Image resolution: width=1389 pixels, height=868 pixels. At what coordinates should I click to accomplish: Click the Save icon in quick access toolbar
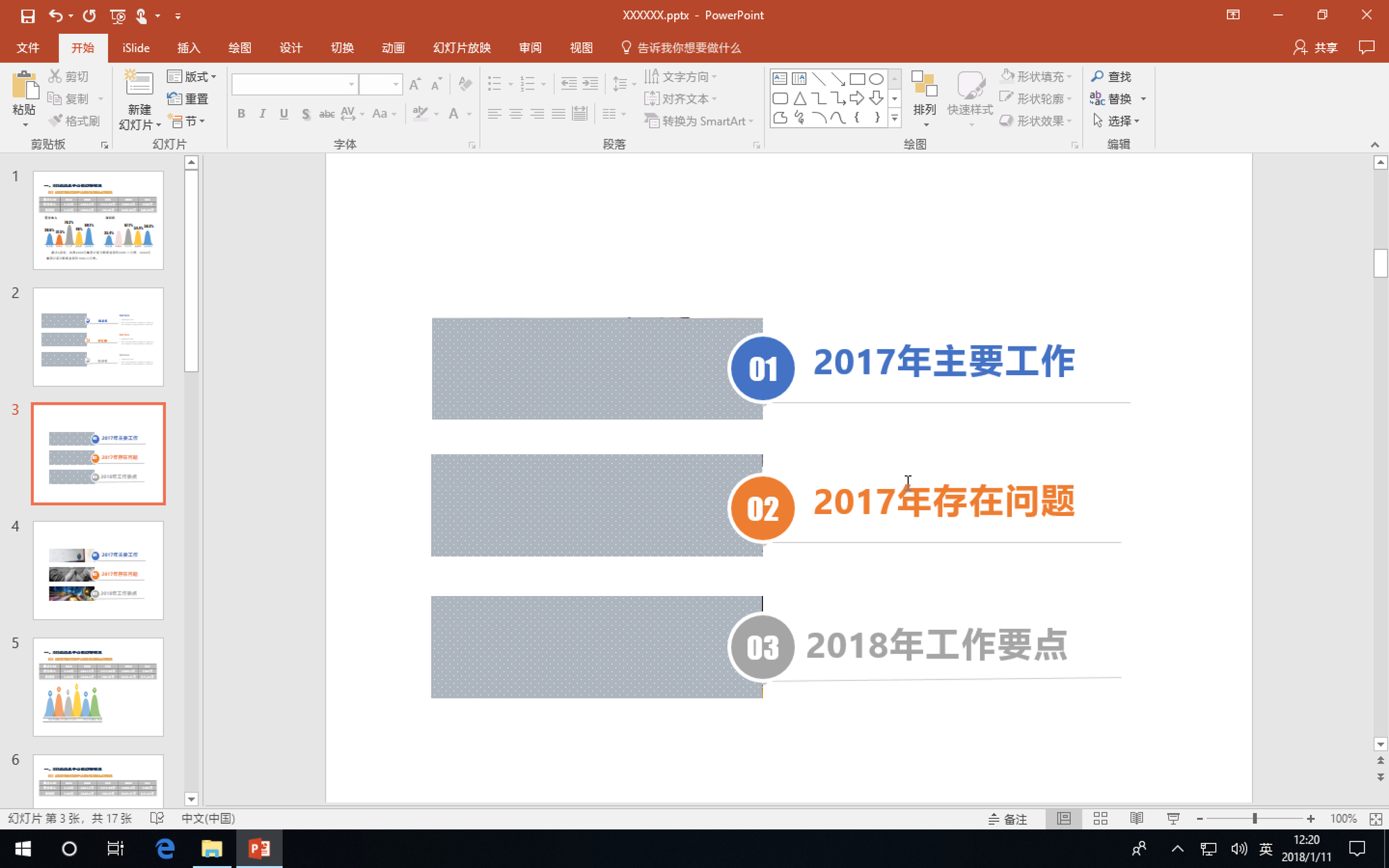coord(27,16)
